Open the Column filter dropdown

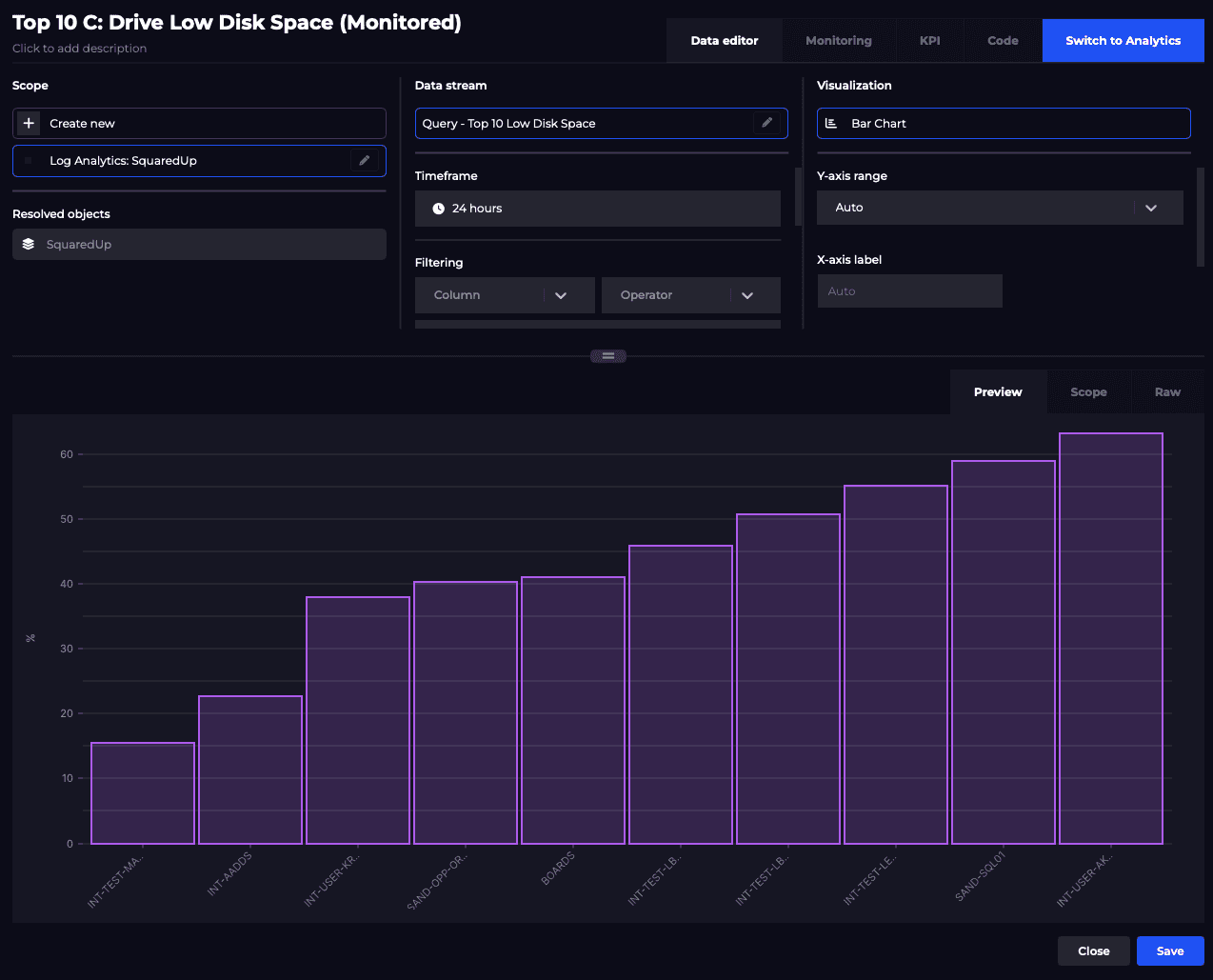[x=505, y=295]
